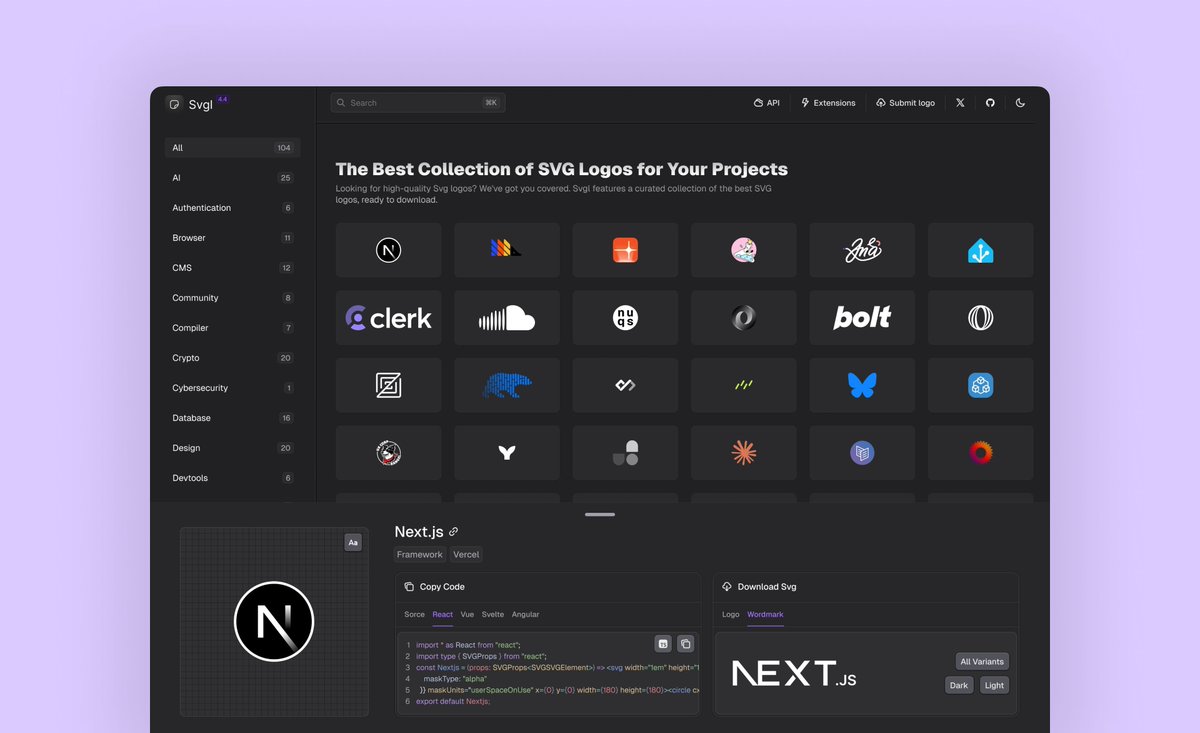Click the Aa button on the logo preview

point(353,542)
